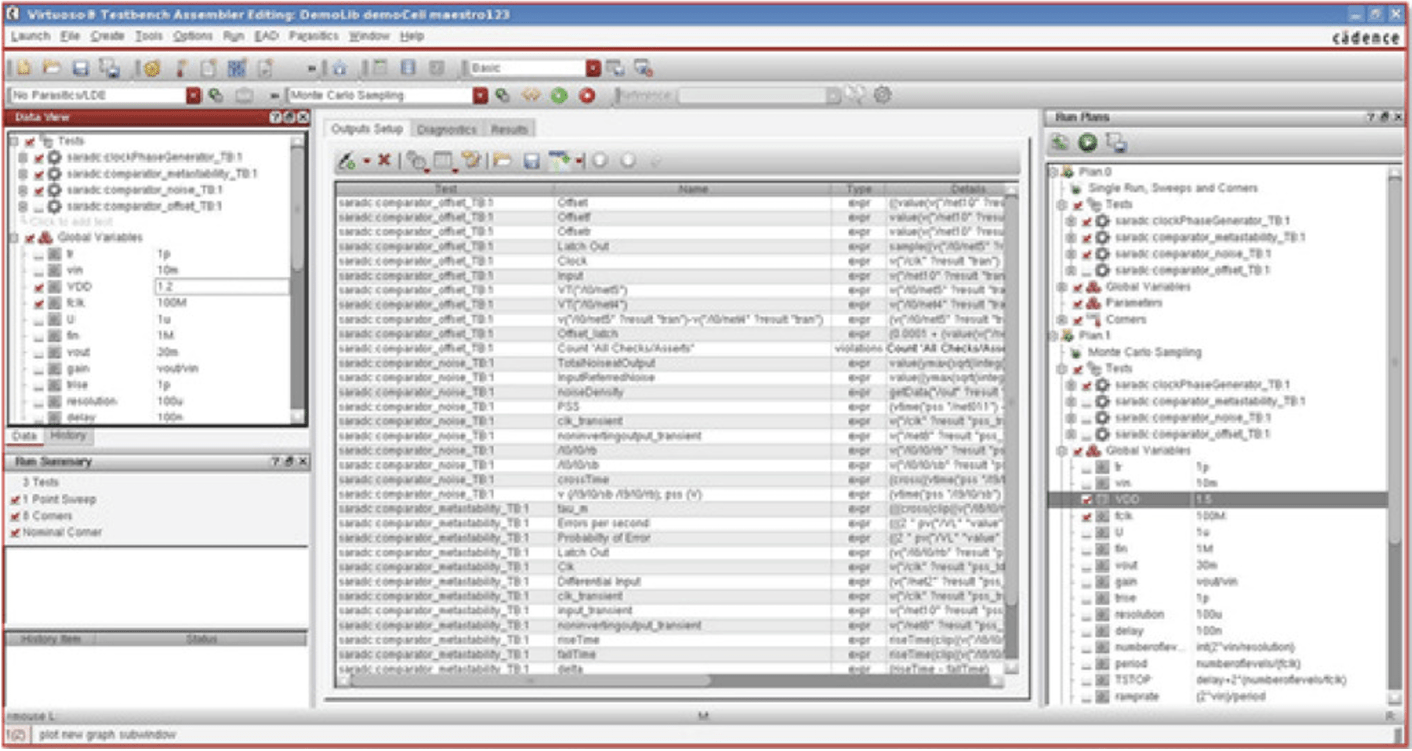The width and height of the screenshot is (1412, 751).
Task: Click the setup icon next to Monte Carlo Sampling
Action: pos(503,96)
